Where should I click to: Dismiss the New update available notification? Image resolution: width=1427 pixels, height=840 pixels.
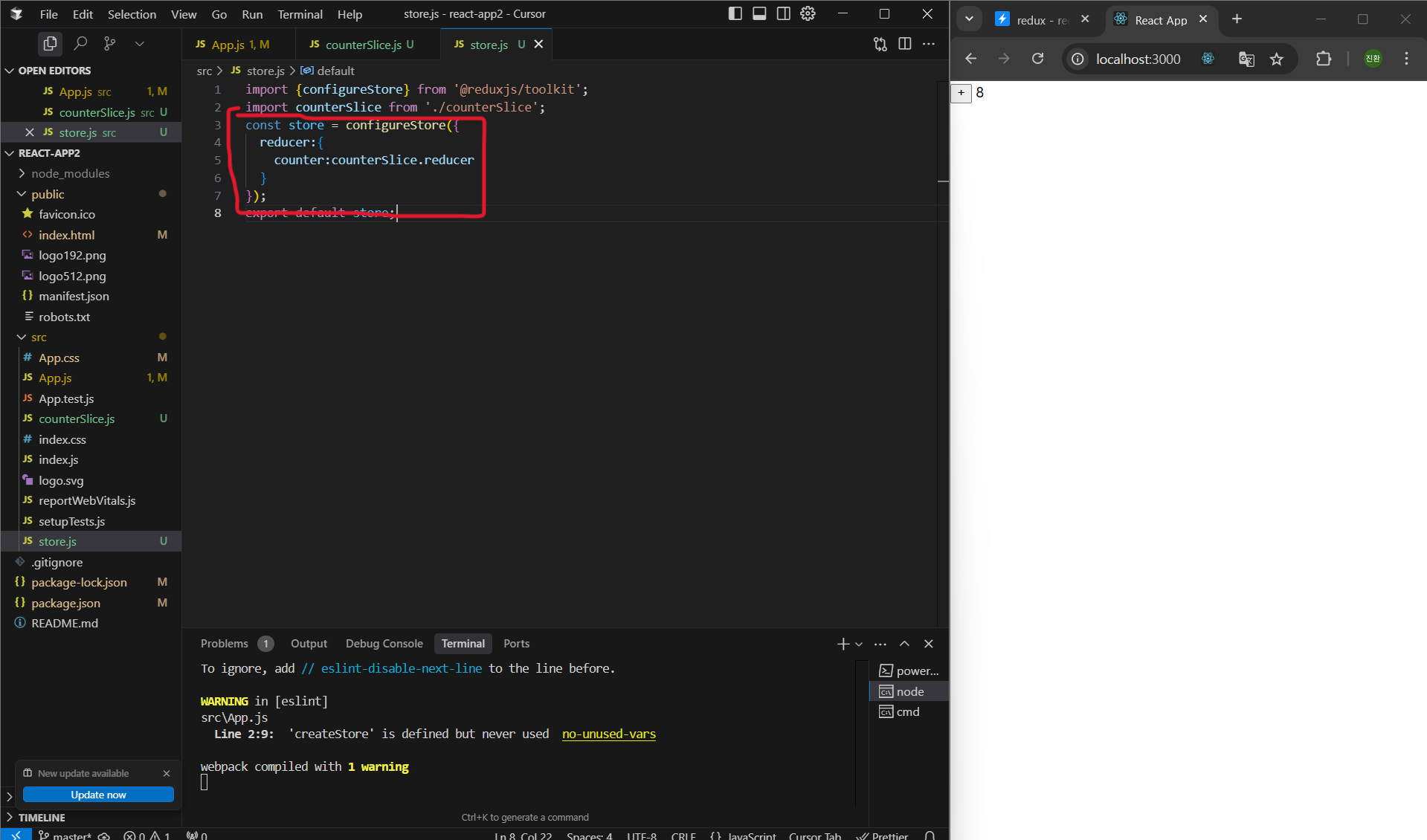click(167, 774)
